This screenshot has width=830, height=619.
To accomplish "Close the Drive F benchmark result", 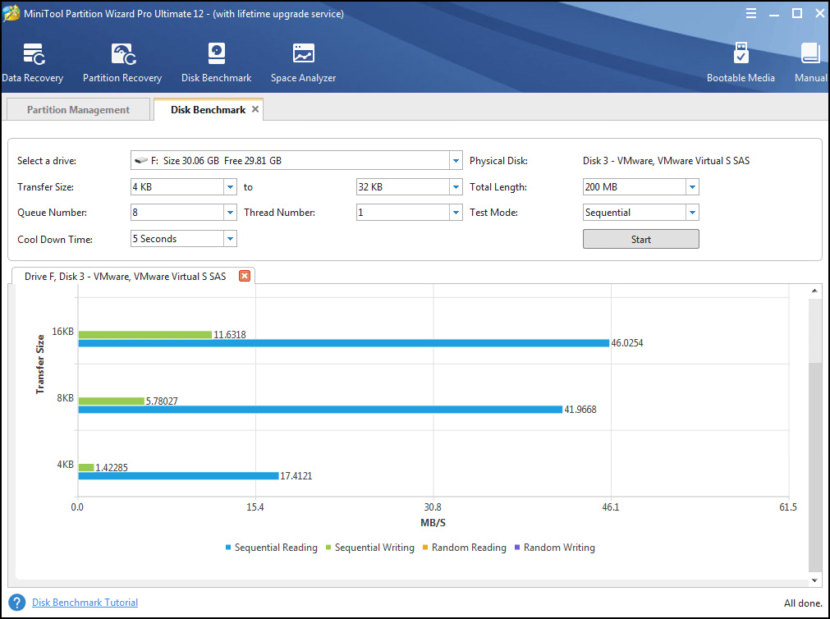I will pos(245,276).
